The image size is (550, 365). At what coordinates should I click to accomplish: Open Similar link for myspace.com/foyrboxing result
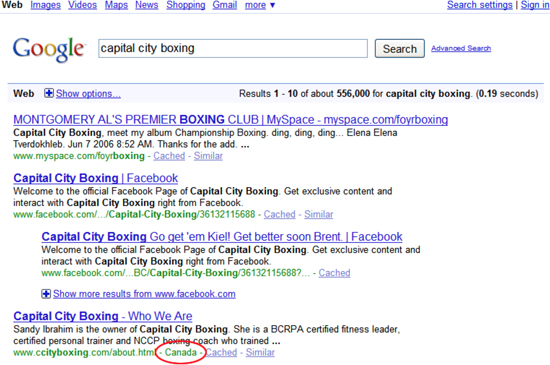[208, 156]
